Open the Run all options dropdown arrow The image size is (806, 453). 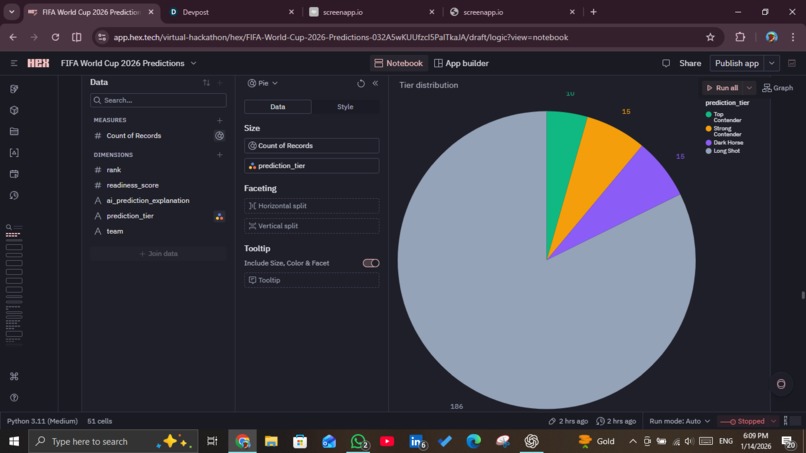749,88
